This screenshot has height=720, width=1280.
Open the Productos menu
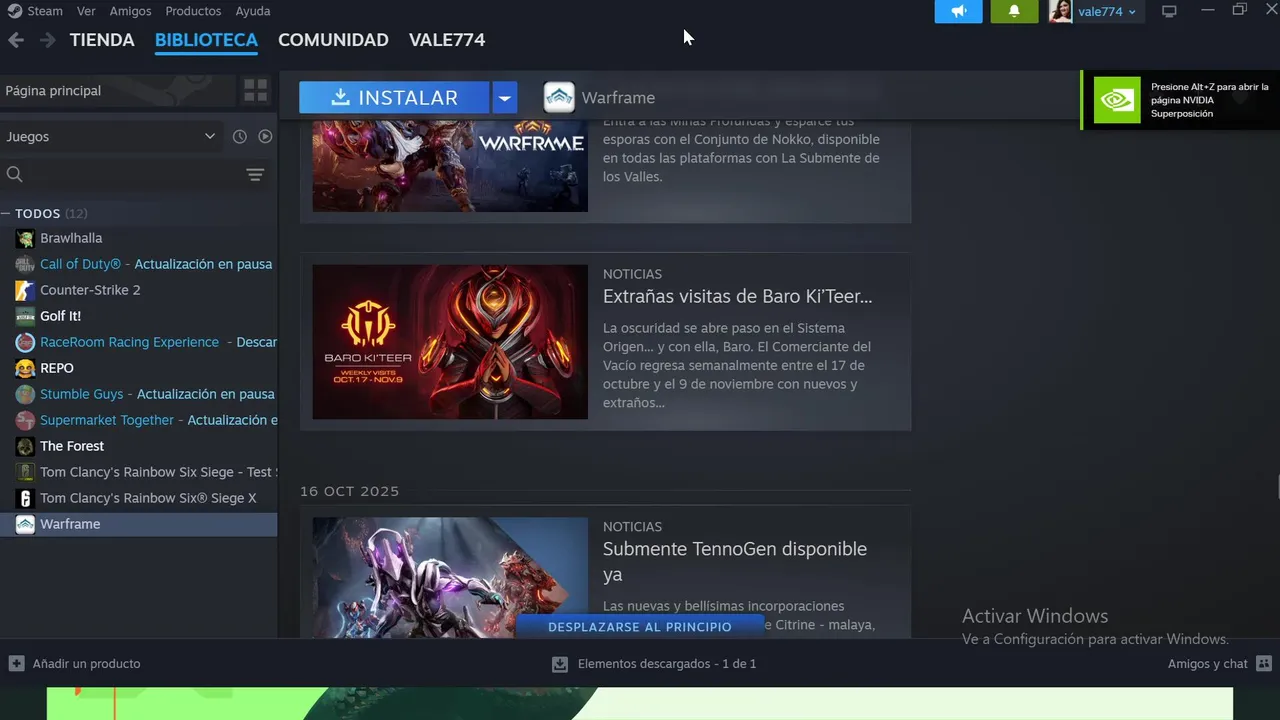point(193,11)
